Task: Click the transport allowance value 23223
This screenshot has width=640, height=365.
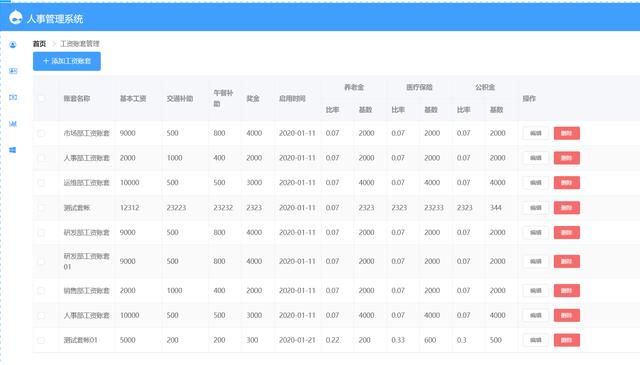Action: (176, 208)
